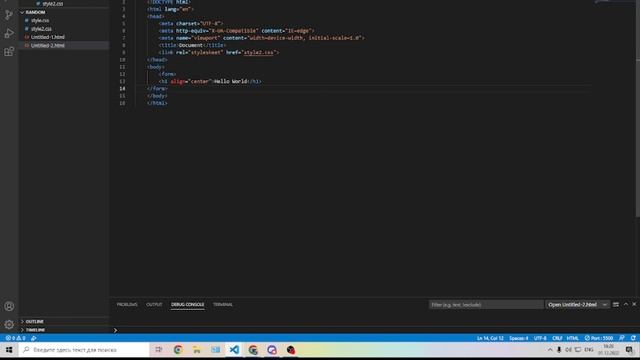The image size is (640, 360).
Task: Click the notifications icon in status bar
Action: 633,338
